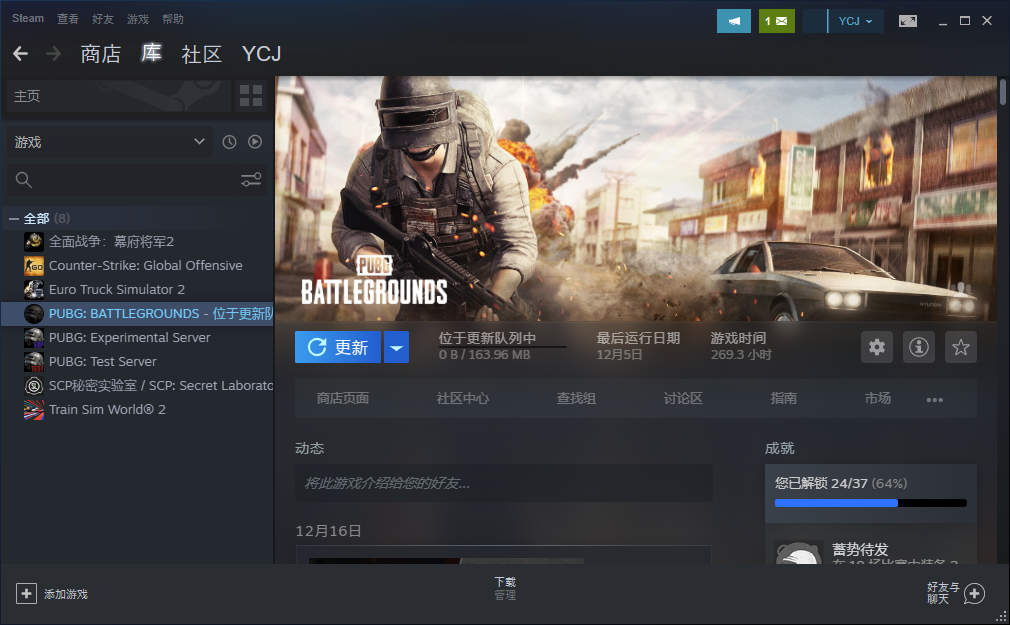Open the YCJ account dropdown

pyautogui.click(x=855, y=21)
